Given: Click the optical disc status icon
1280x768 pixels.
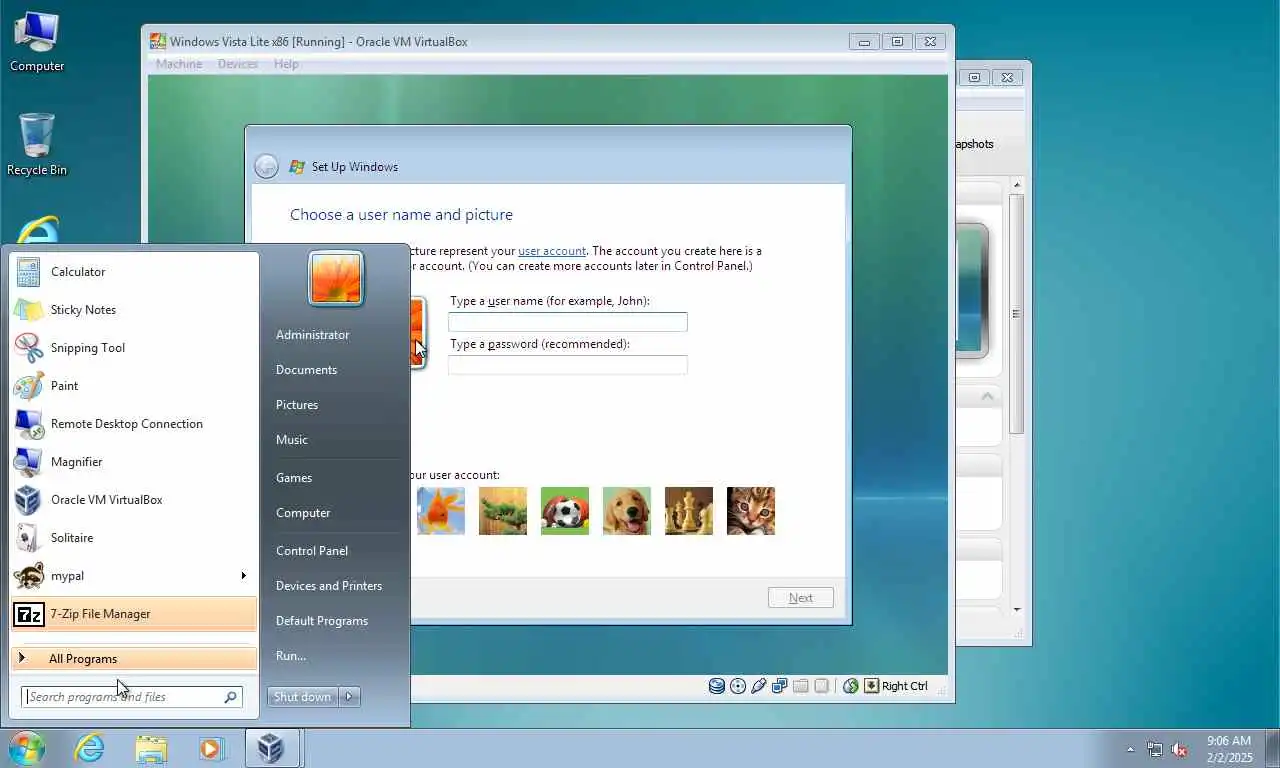Looking at the screenshot, I should click(738, 686).
